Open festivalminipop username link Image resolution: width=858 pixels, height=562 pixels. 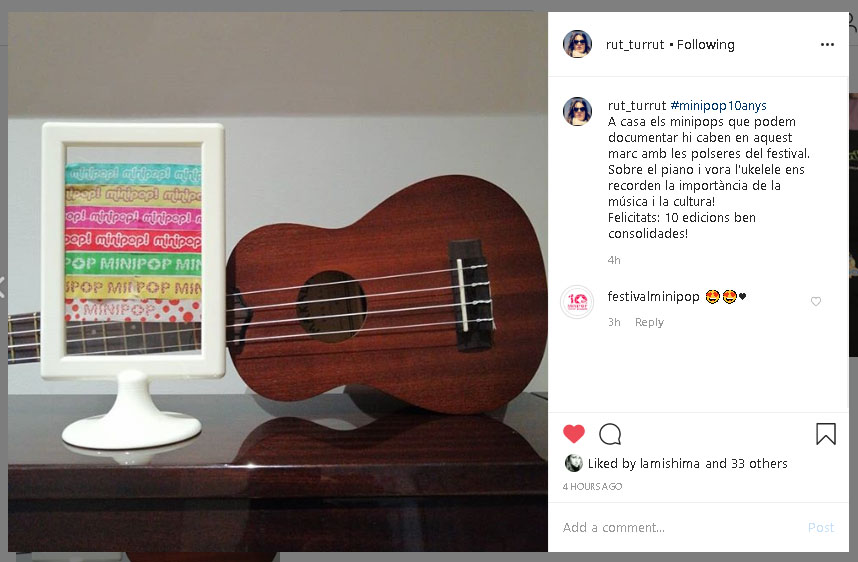(653, 297)
